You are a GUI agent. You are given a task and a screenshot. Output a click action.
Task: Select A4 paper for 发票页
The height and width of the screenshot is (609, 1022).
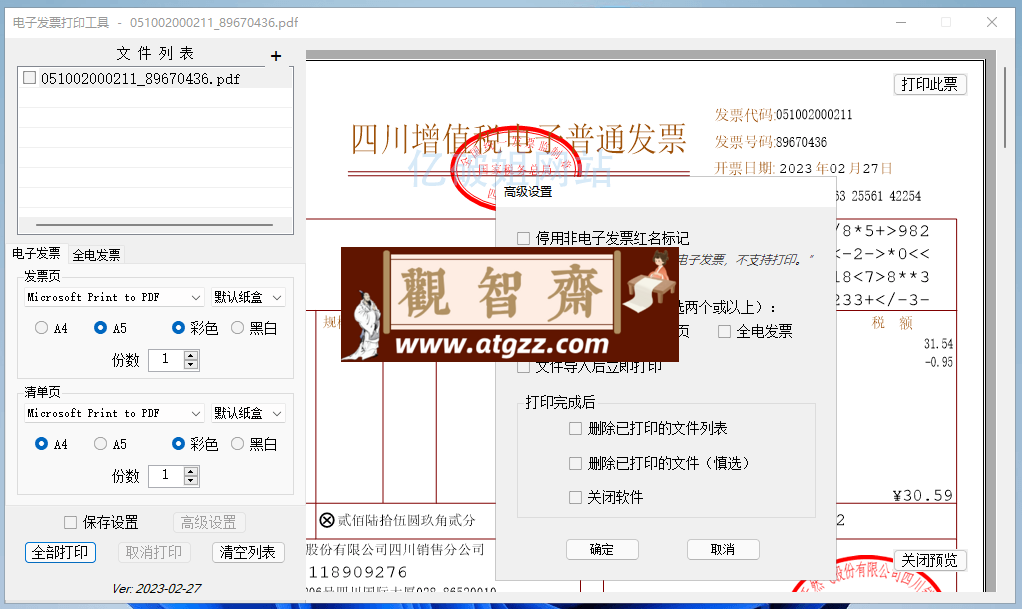[x=41, y=328]
